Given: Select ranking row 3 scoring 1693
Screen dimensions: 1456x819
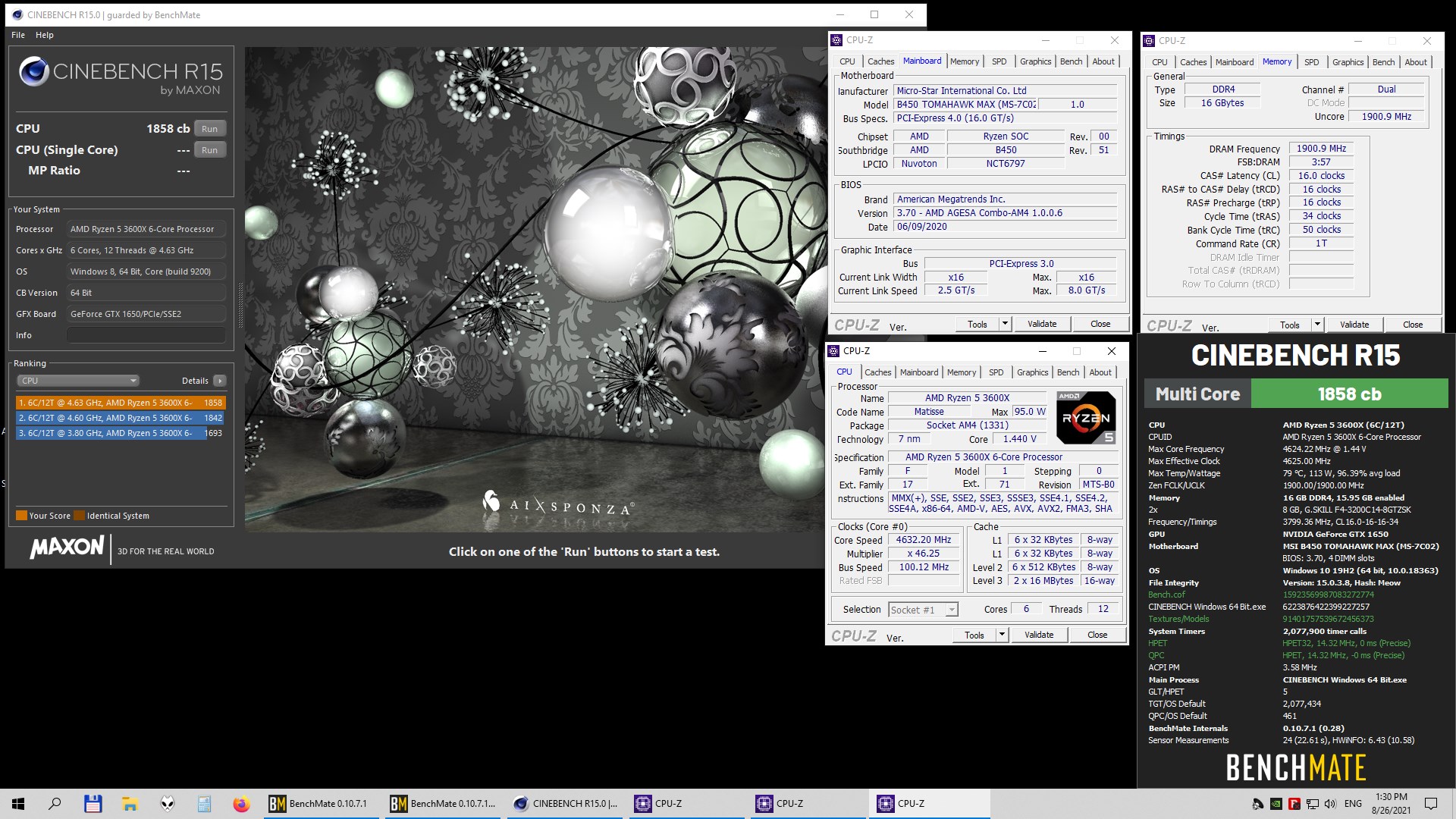Looking at the screenshot, I should point(120,433).
